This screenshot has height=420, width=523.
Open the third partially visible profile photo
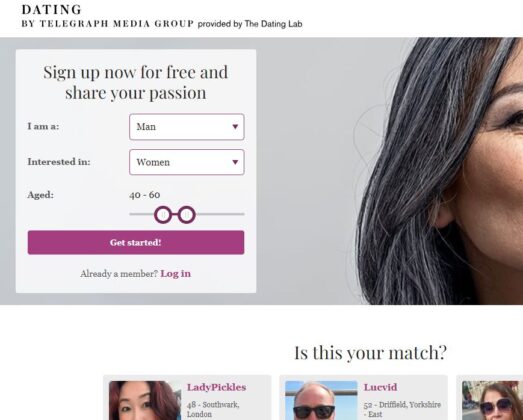(492, 400)
